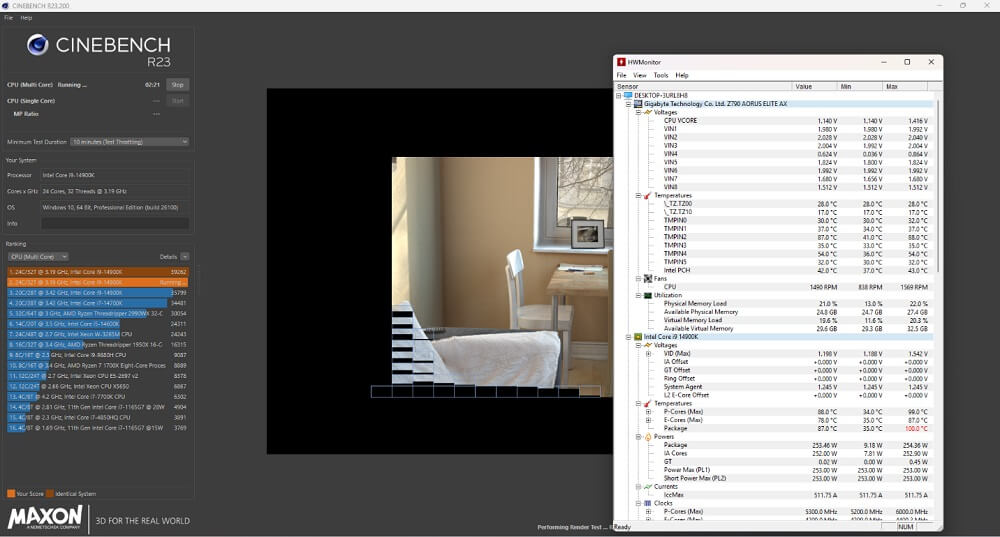Open the CPU (Multi Core) ranking dropdown
Viewport: 1000px width, 537px height.
(x=38, y=257)
